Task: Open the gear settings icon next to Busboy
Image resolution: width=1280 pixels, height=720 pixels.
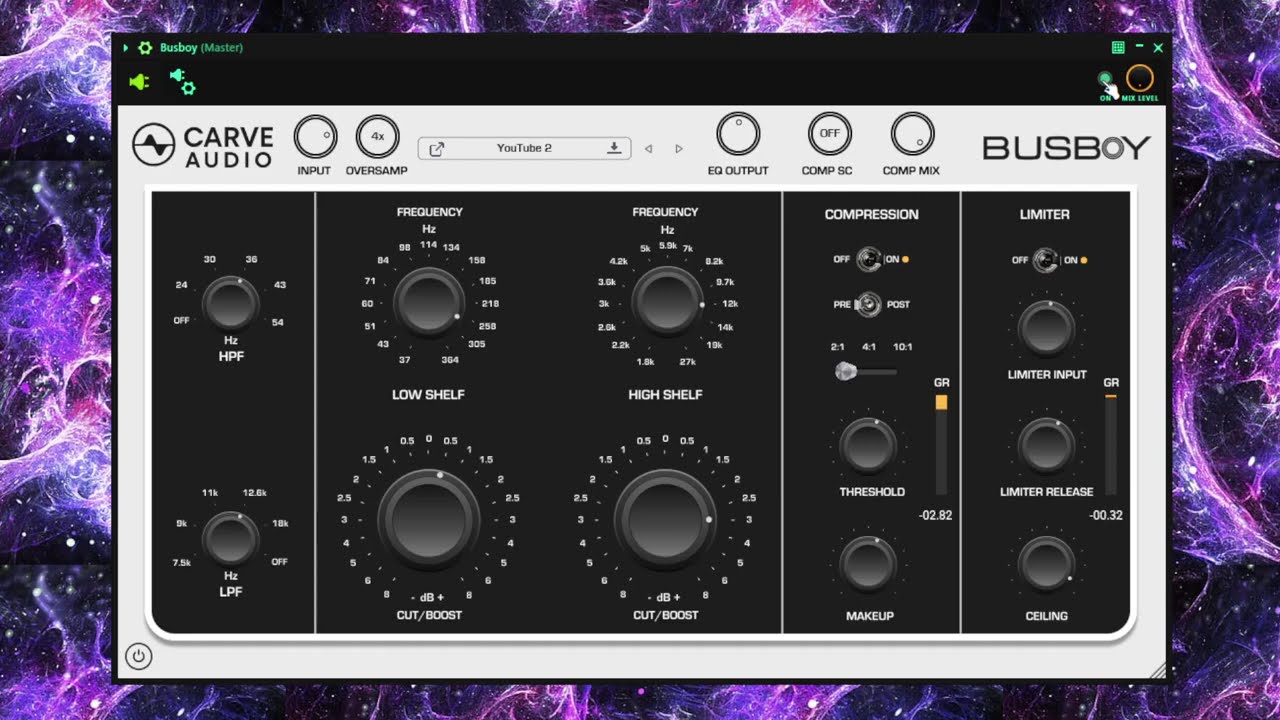Action: click(x=145, y=48)
